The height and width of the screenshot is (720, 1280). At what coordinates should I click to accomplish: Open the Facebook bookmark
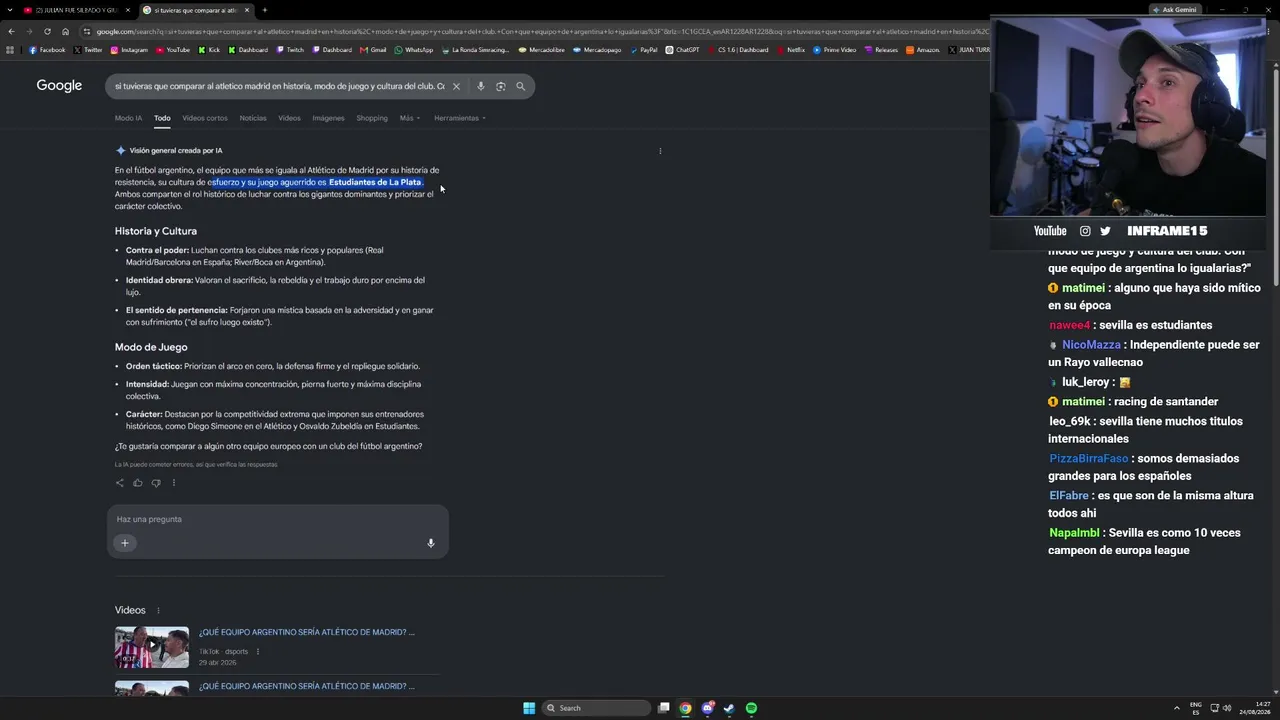(47, 50)
